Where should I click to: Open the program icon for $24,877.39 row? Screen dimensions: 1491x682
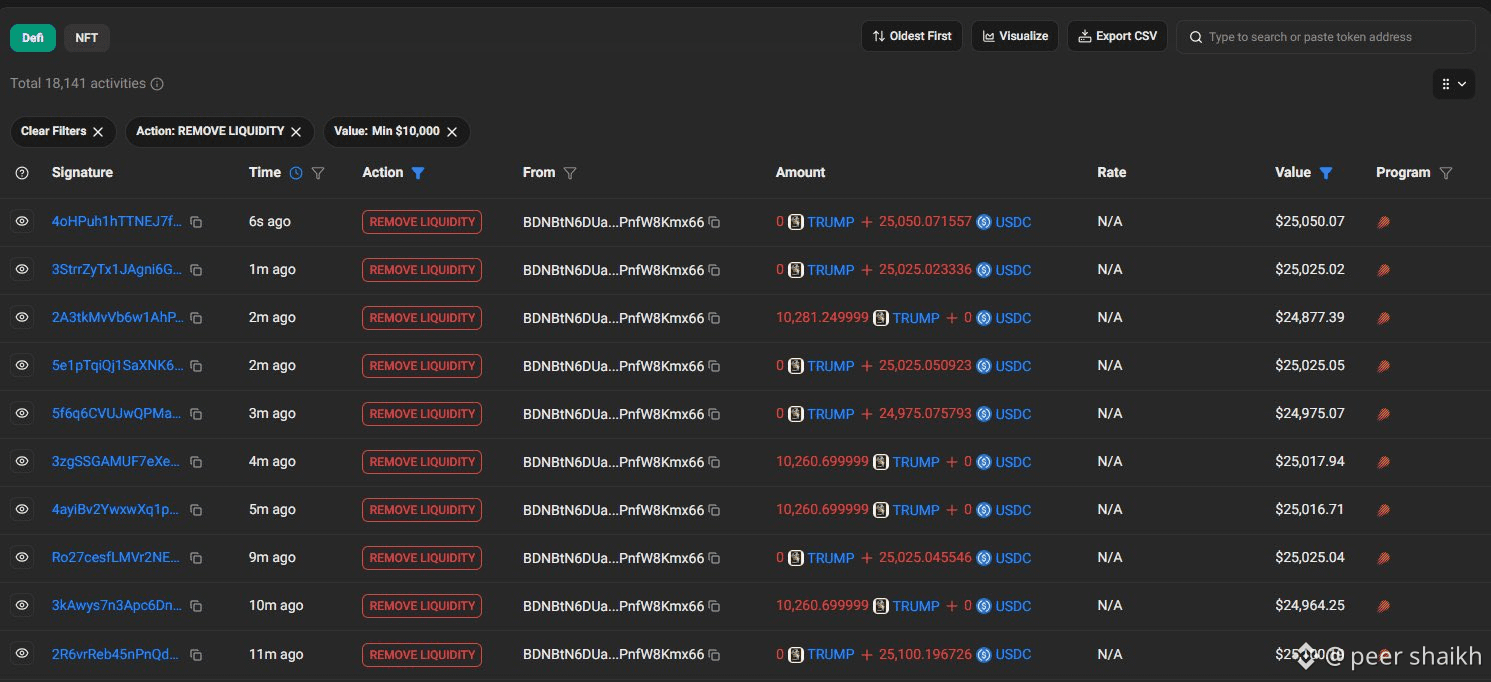1384,318
